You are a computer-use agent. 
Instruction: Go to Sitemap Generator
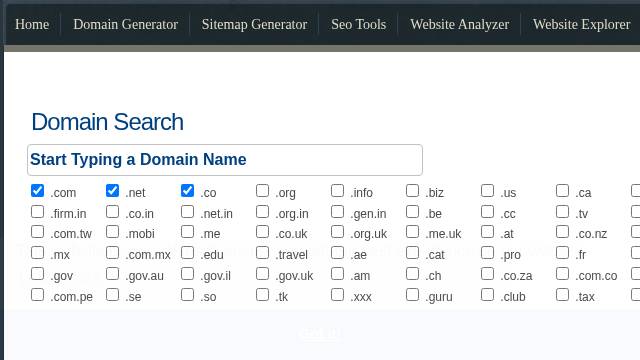(254, 24)
